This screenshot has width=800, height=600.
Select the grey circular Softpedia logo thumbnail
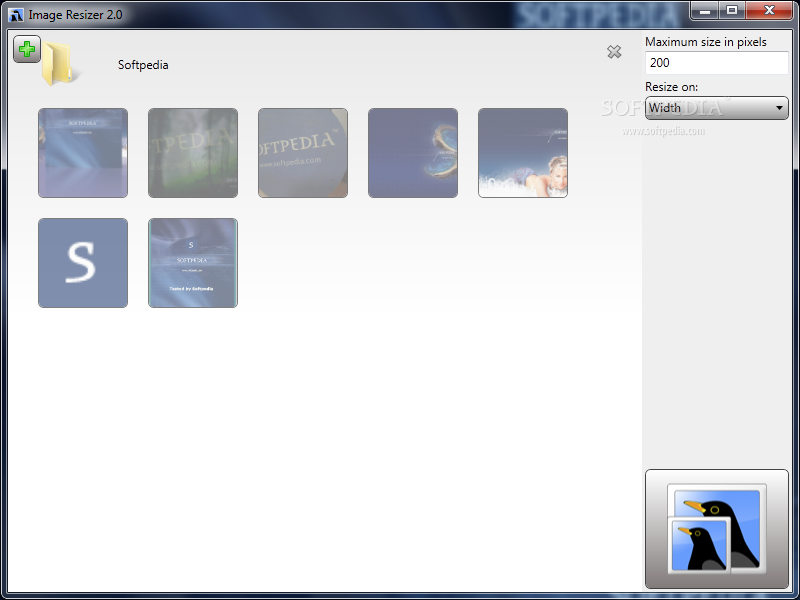(x=303, y=153)
